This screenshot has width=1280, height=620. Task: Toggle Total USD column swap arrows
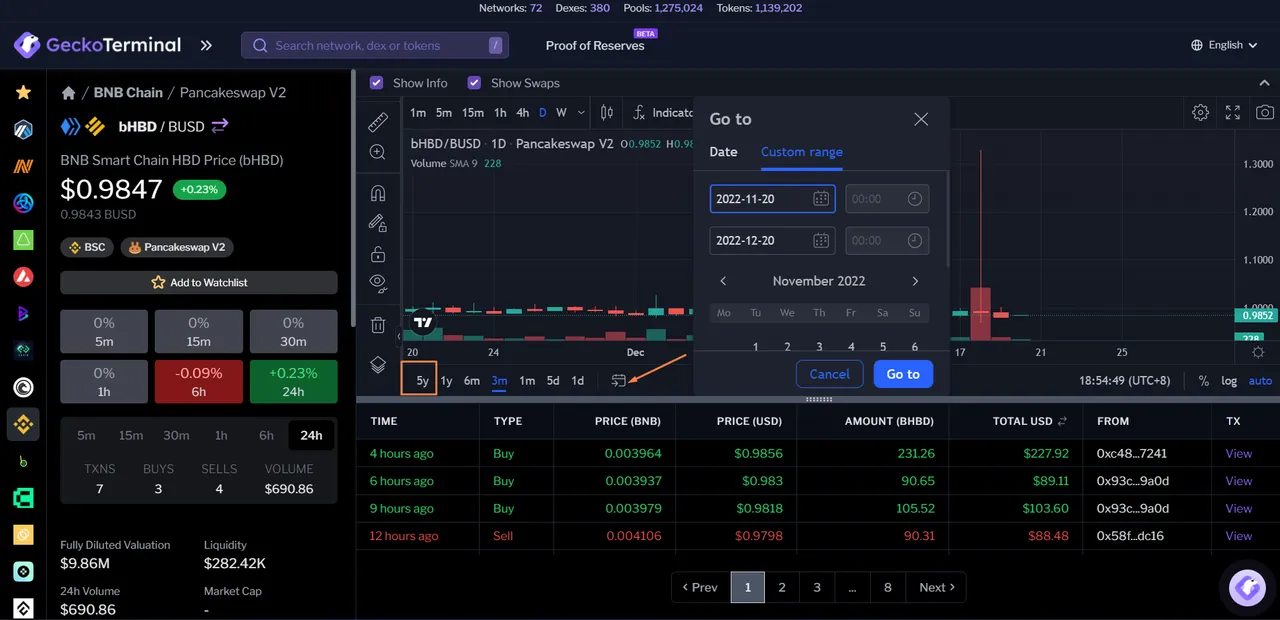pyautogui.click(x=1062, y=421)
